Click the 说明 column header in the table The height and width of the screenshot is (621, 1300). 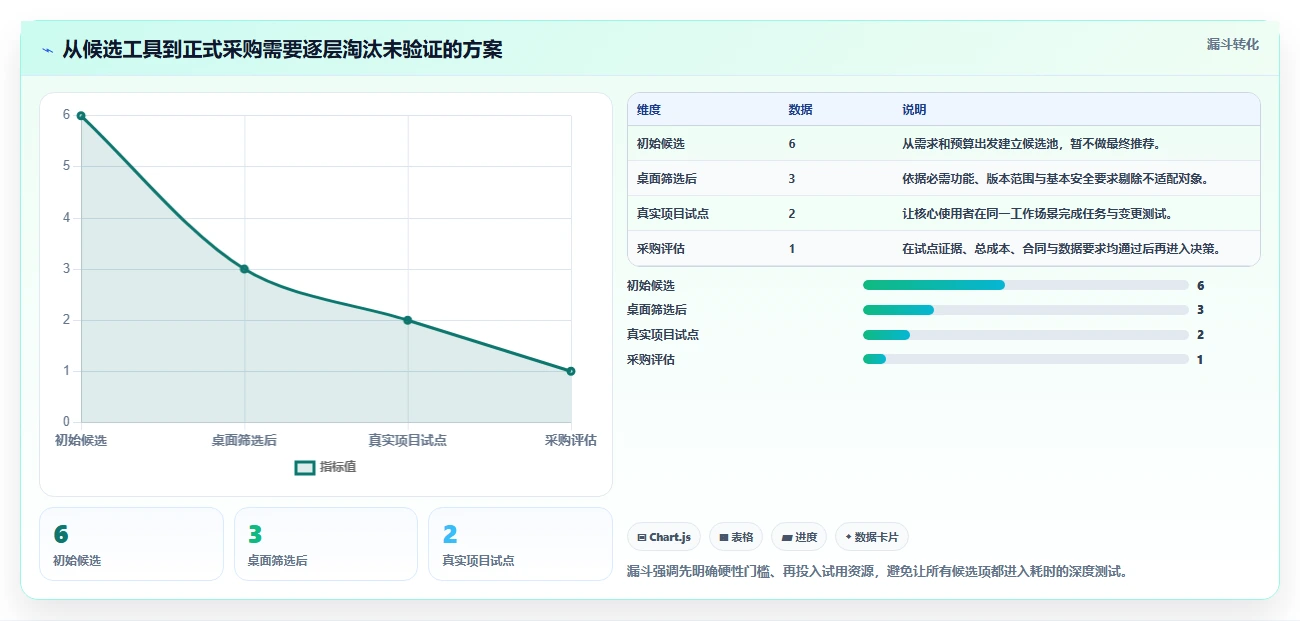click(914, 110)
